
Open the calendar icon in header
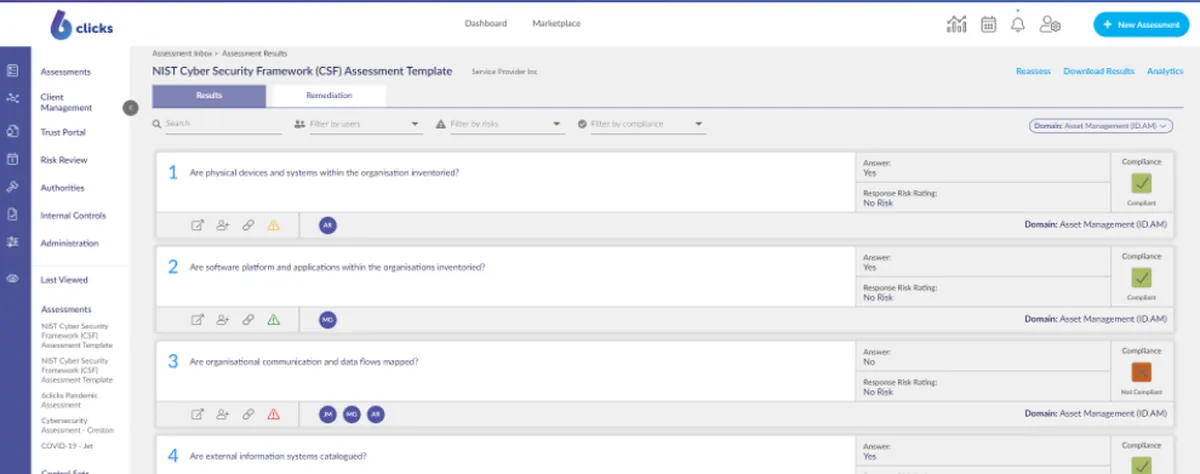[x=988, y=24]
